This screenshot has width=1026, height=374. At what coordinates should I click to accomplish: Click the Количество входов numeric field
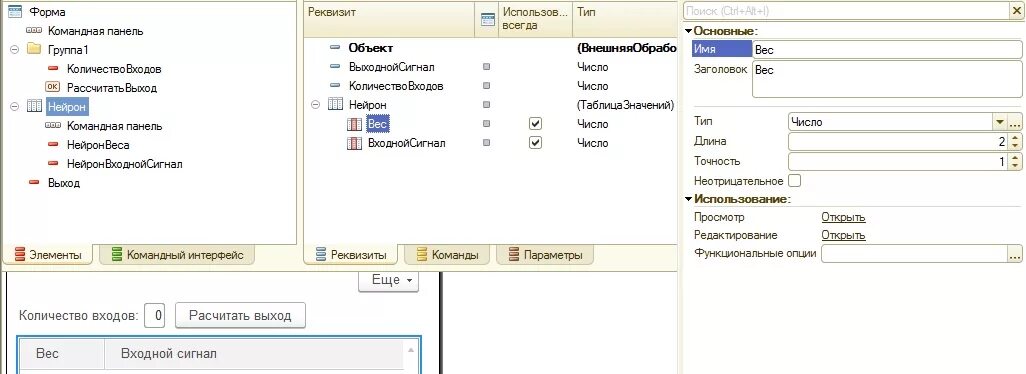click(154, 316)
